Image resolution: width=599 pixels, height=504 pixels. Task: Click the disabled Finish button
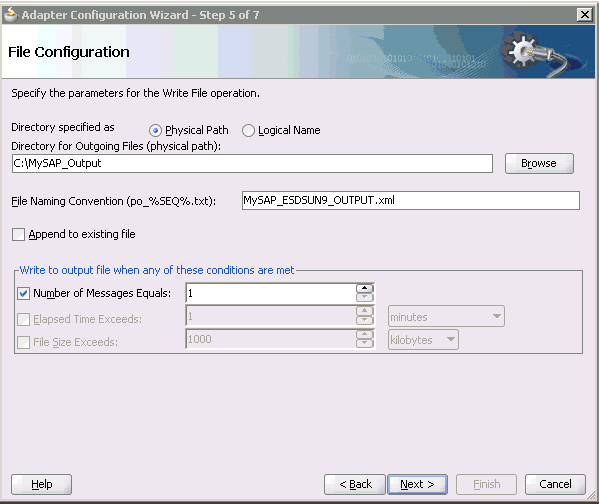pyautogui.click(x=486, y=485)
